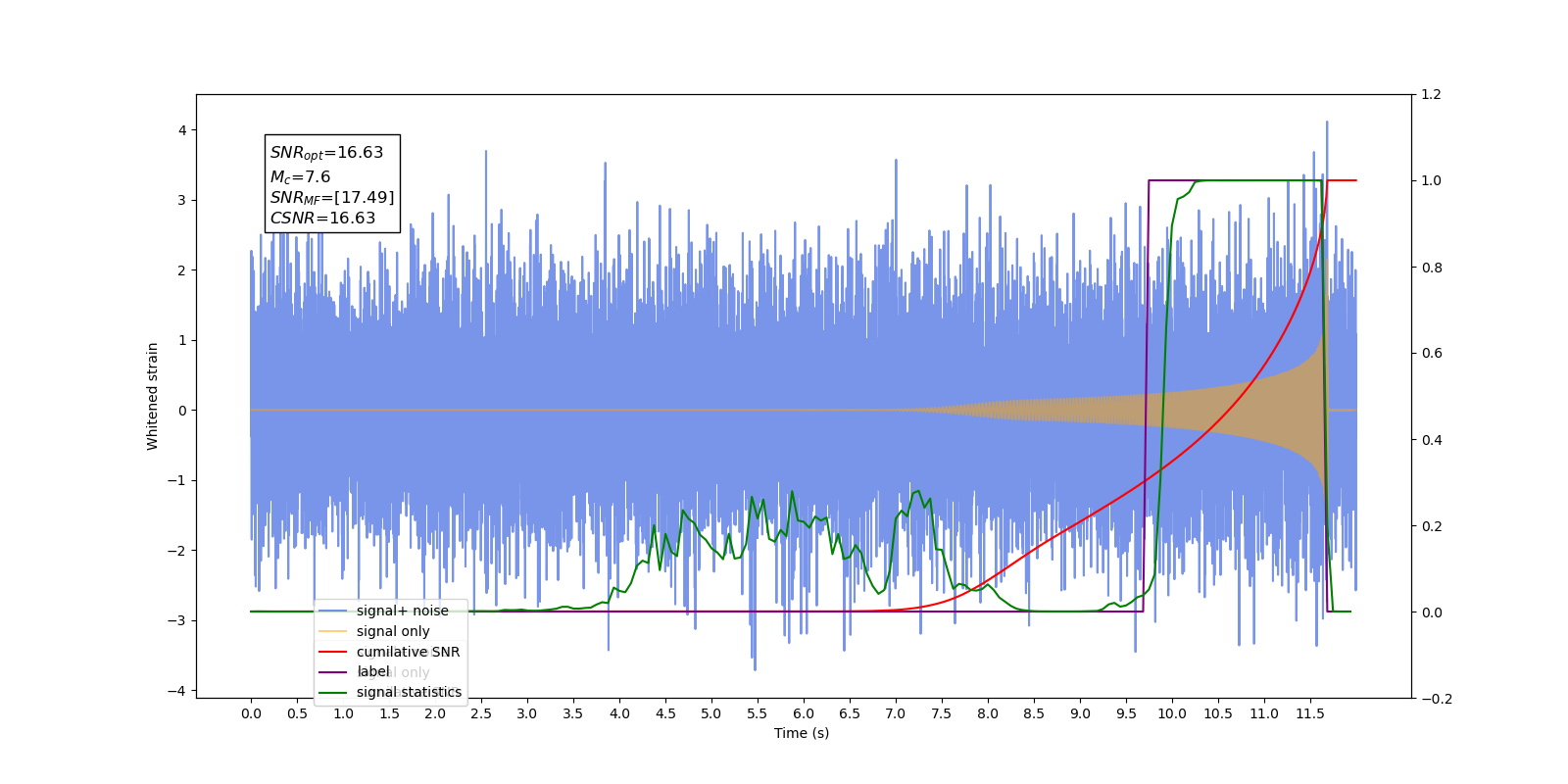Click the 'Time (s)' x-axis label
The image size is (1568, 784).
click(802, 733)
